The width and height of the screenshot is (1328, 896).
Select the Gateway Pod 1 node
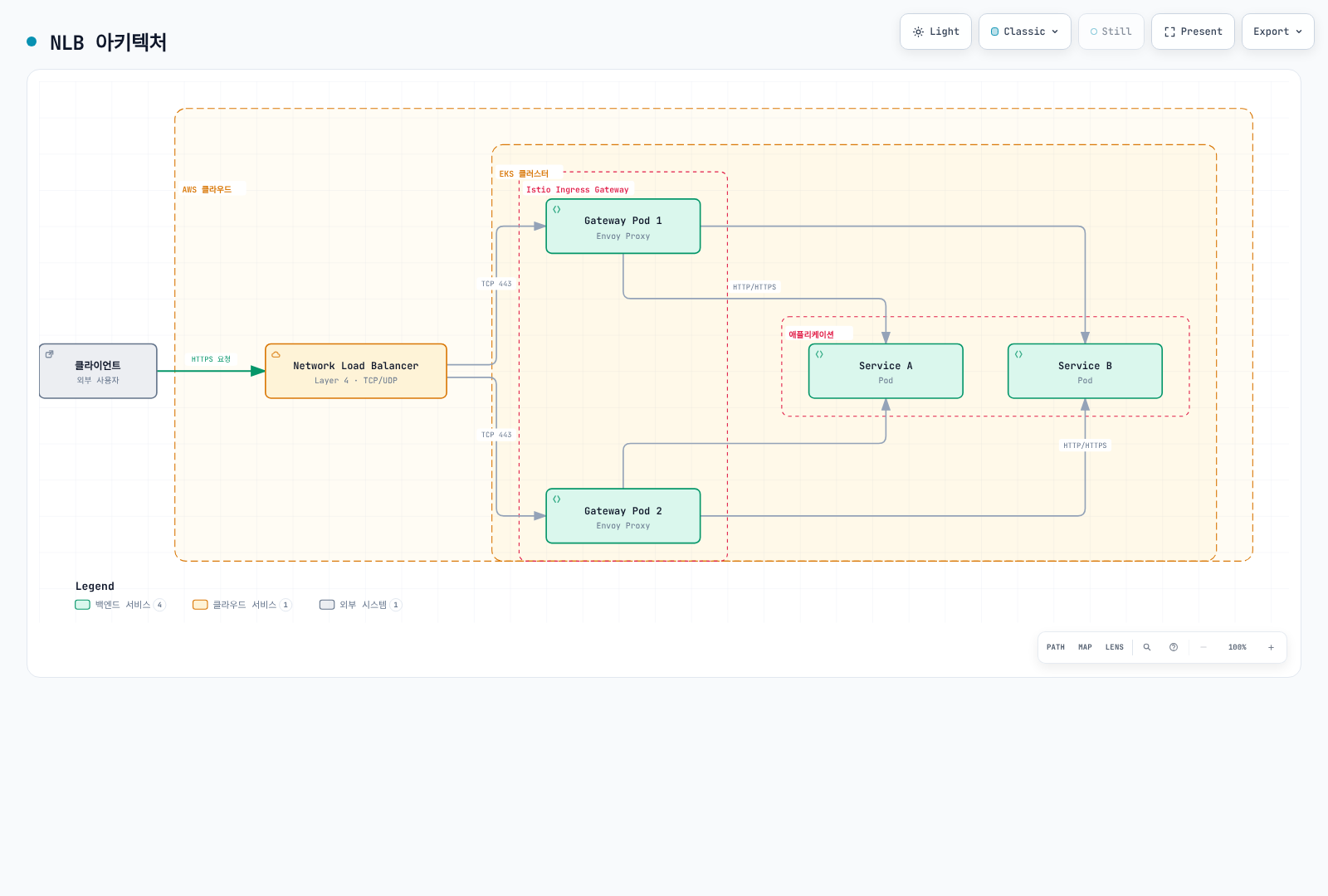(x=623, y=226)
